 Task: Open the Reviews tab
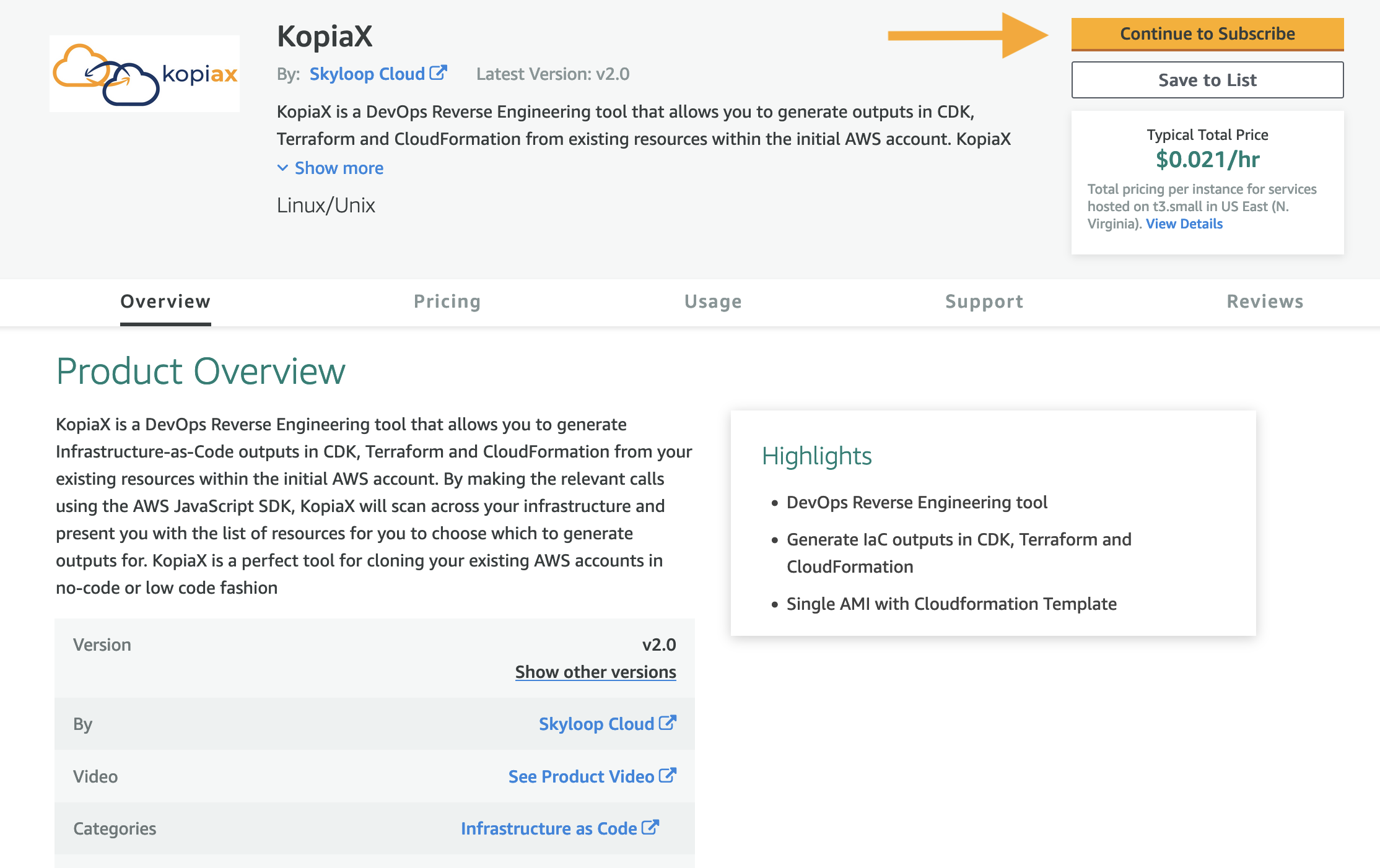click(1265, 302)
